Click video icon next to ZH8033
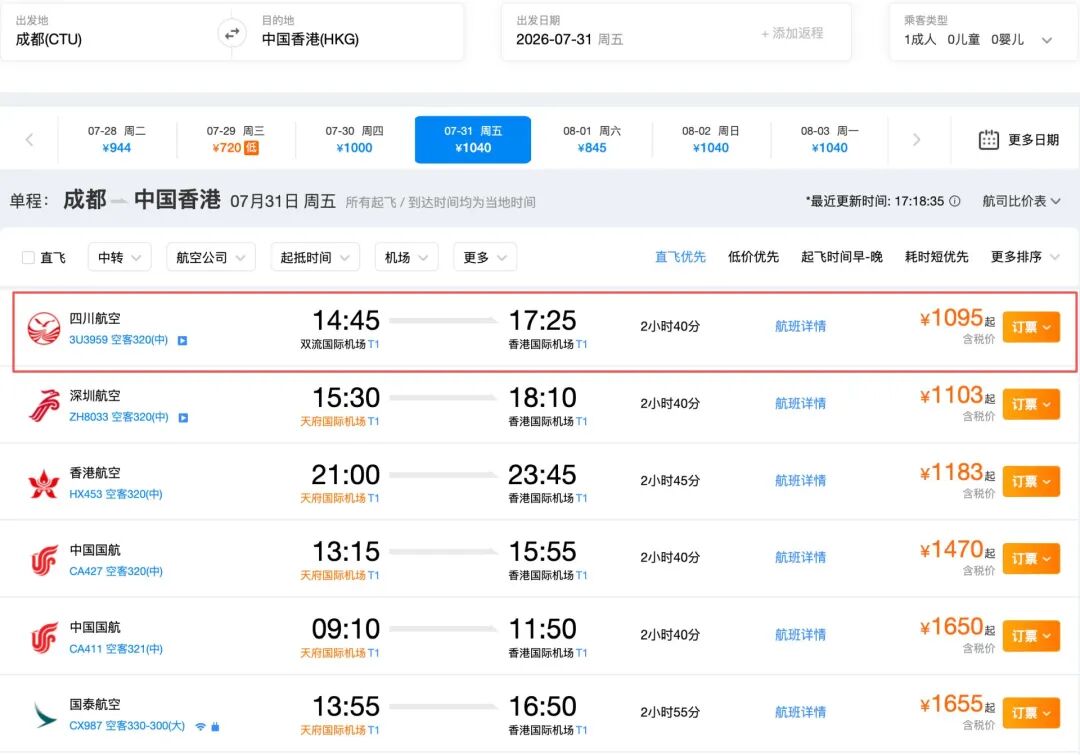Image resolution: width=1080 pixels, height=755 pixels. [x=183, y=417]
